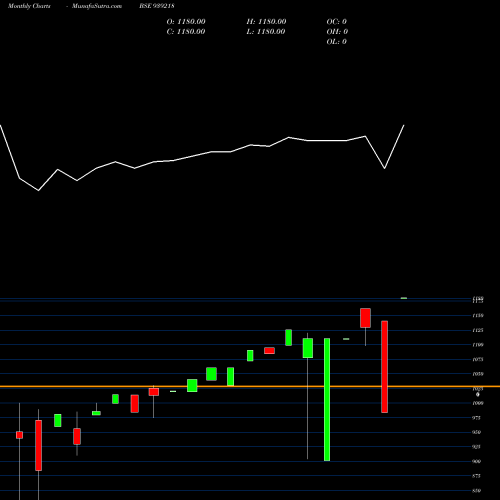
Task: Click the 1125 price axis label
Action: pyautogui.click(x=478, y=330)
